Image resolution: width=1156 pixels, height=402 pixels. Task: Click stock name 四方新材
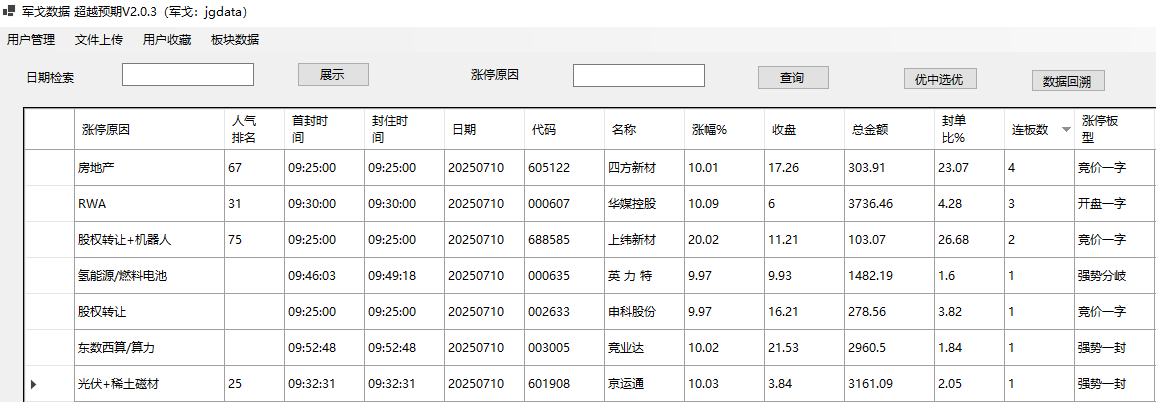tap(644, 167)
